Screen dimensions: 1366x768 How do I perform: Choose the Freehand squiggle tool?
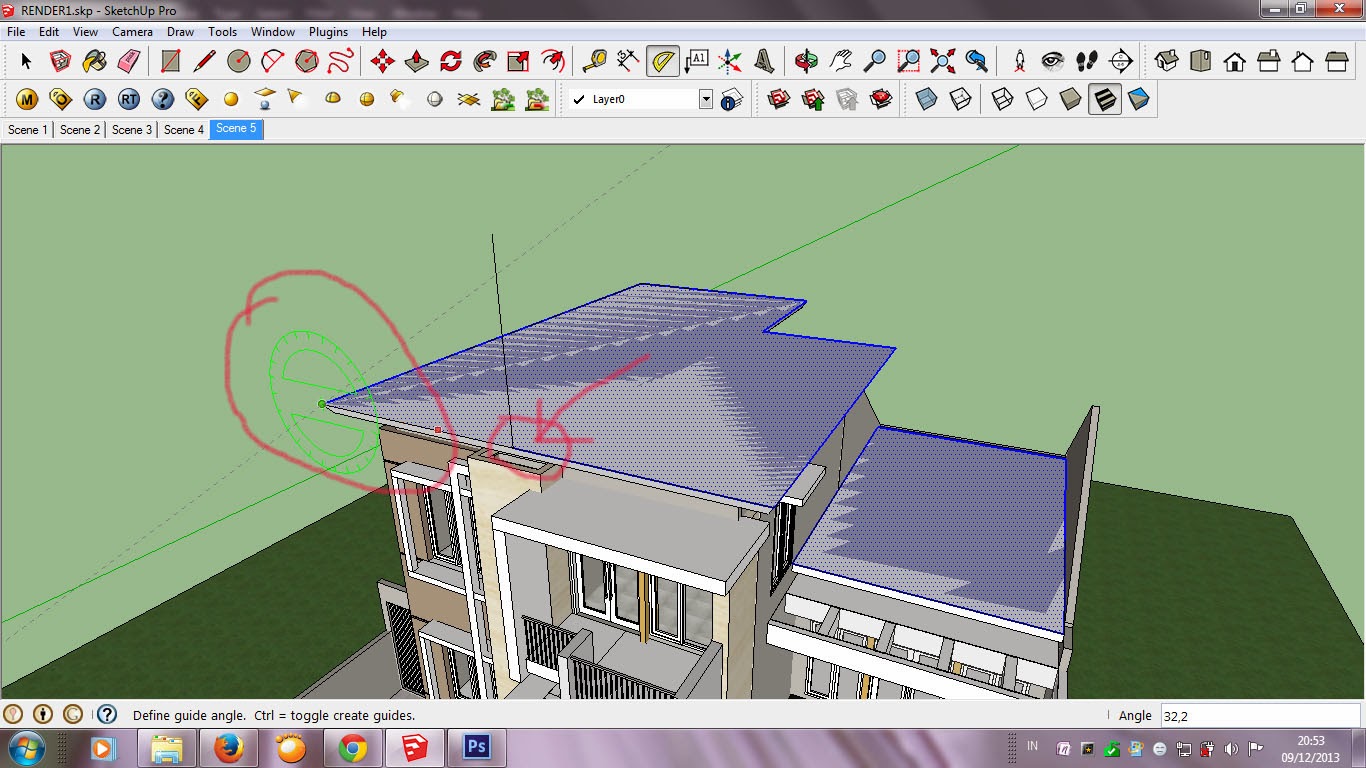tap(340, 61)
